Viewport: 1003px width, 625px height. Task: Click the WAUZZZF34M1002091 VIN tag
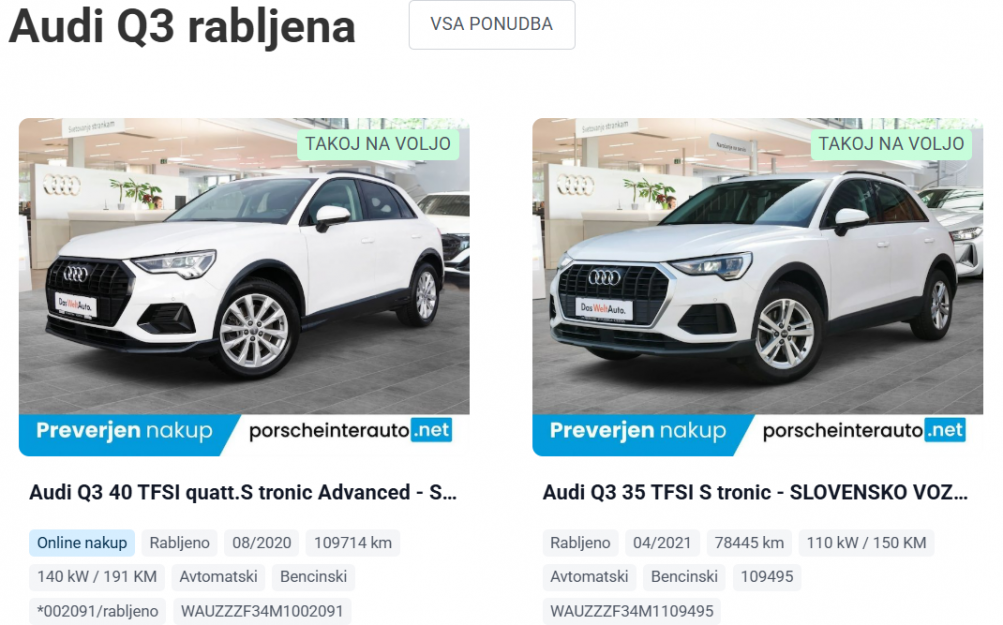click(262, 611)
